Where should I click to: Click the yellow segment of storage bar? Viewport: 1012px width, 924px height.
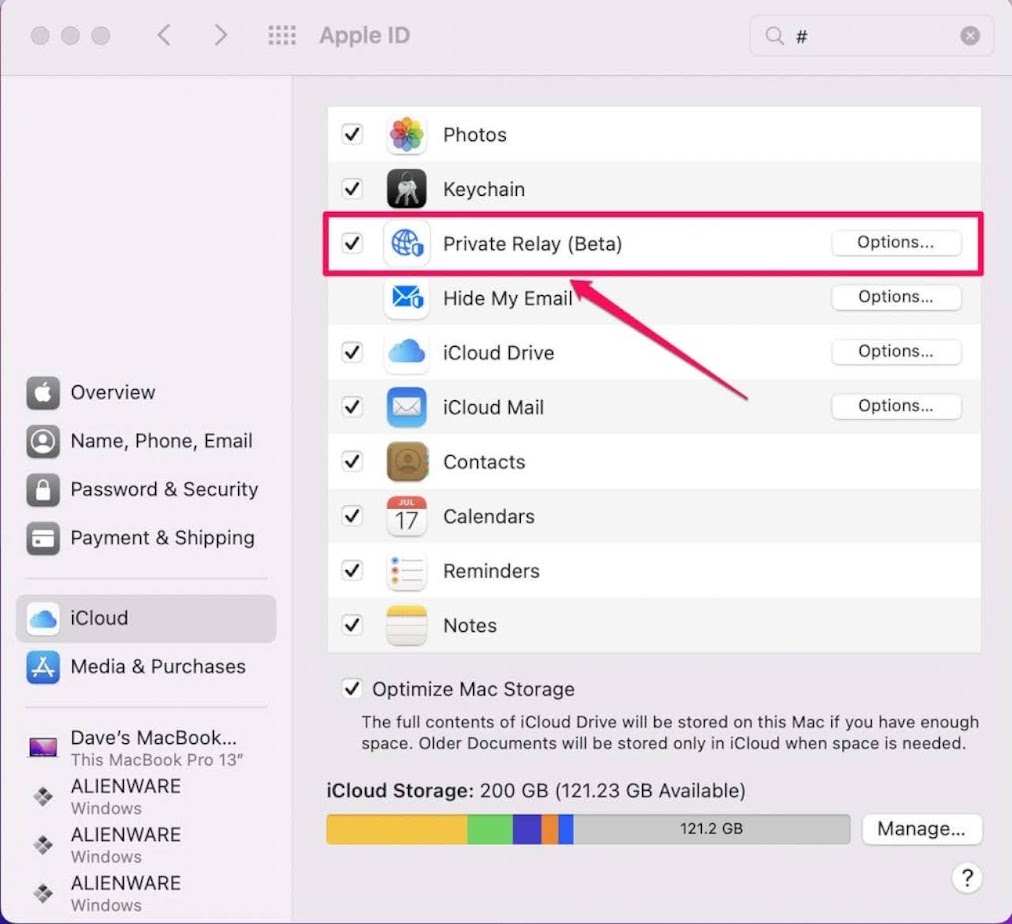coord(397,829)
